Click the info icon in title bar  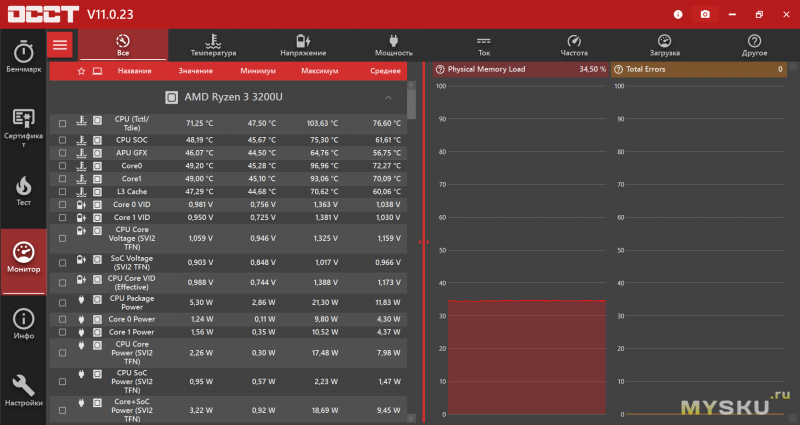click(x=678, y=14)
